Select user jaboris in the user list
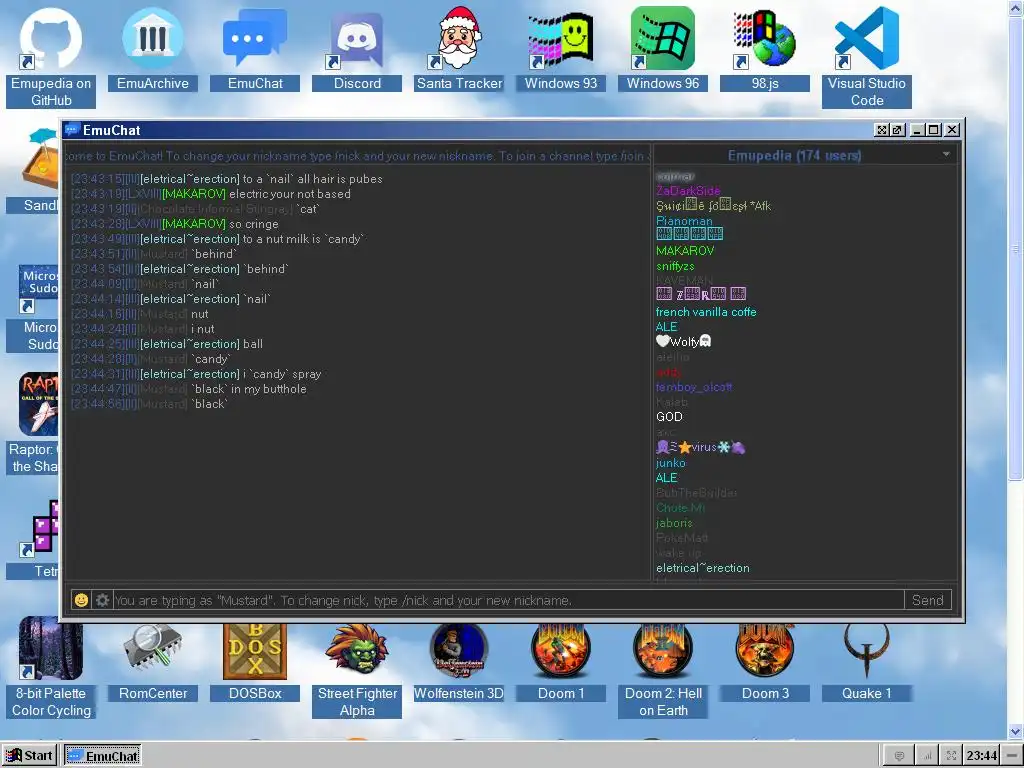1024x768 pixels. click(674, 522)
